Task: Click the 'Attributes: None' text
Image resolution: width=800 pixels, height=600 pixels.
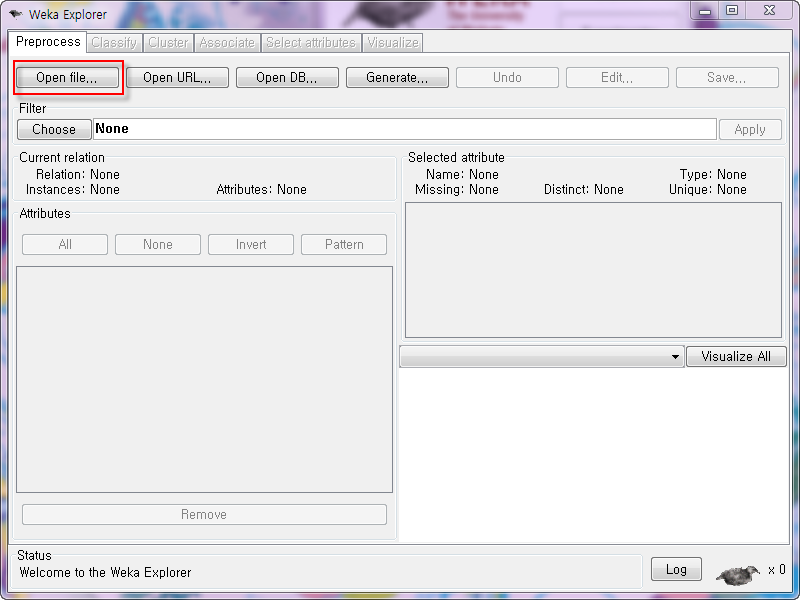Action: point(261,190)
